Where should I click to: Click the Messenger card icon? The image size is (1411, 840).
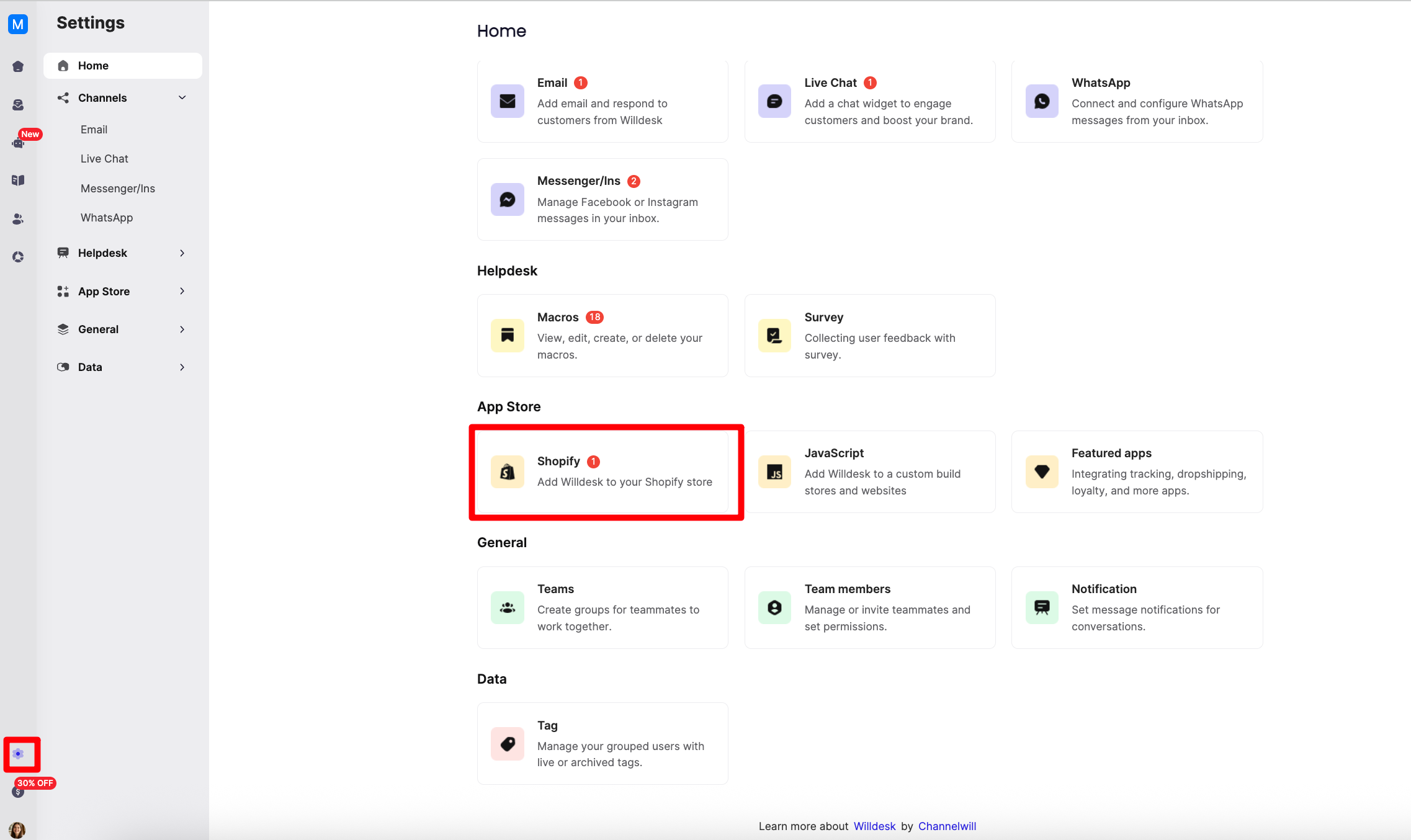[x=508, y=199]
